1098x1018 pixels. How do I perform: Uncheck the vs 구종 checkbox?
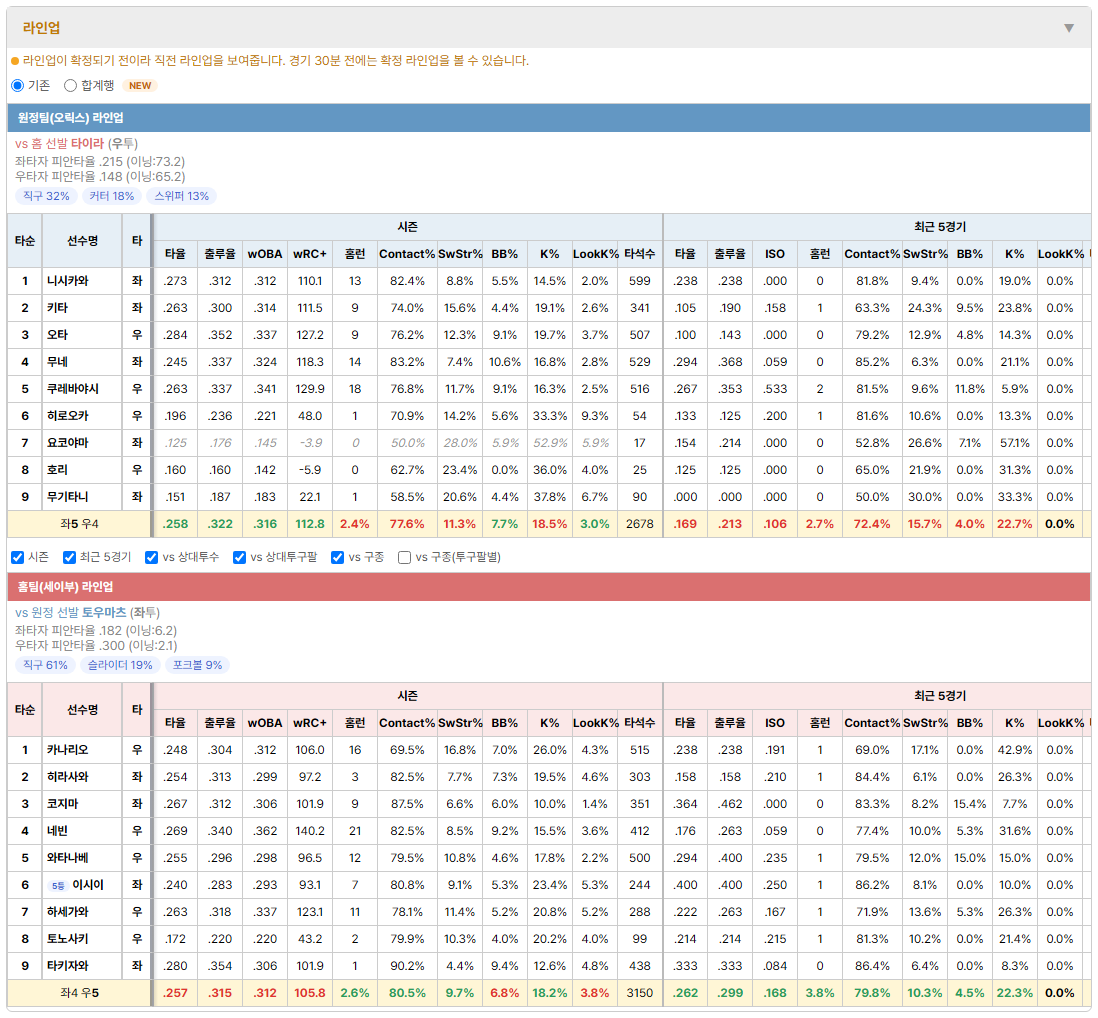[338, 557]
